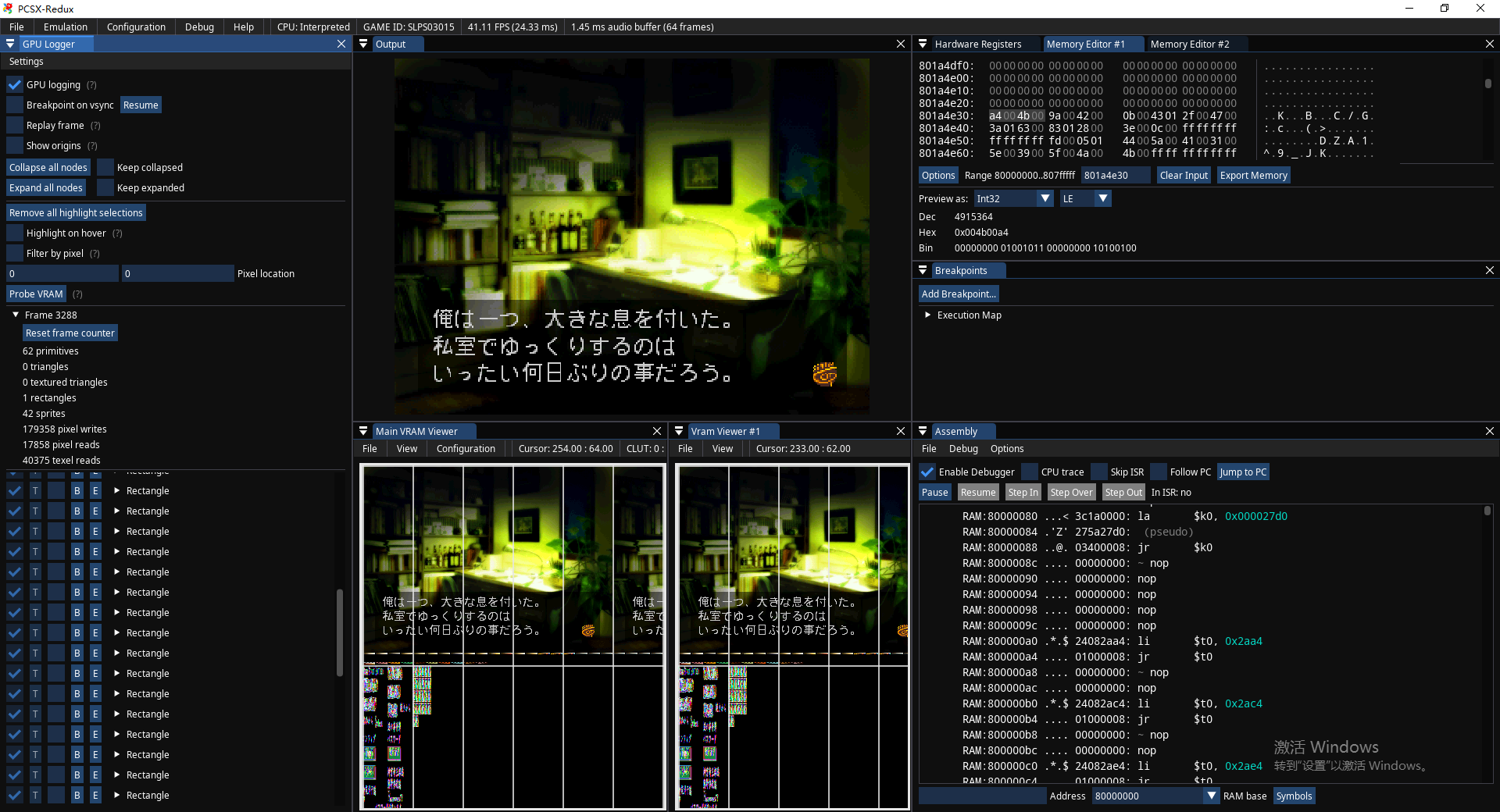Close the GPU Logger panel
Screen dimensions: 1500x812
(341, 45)
